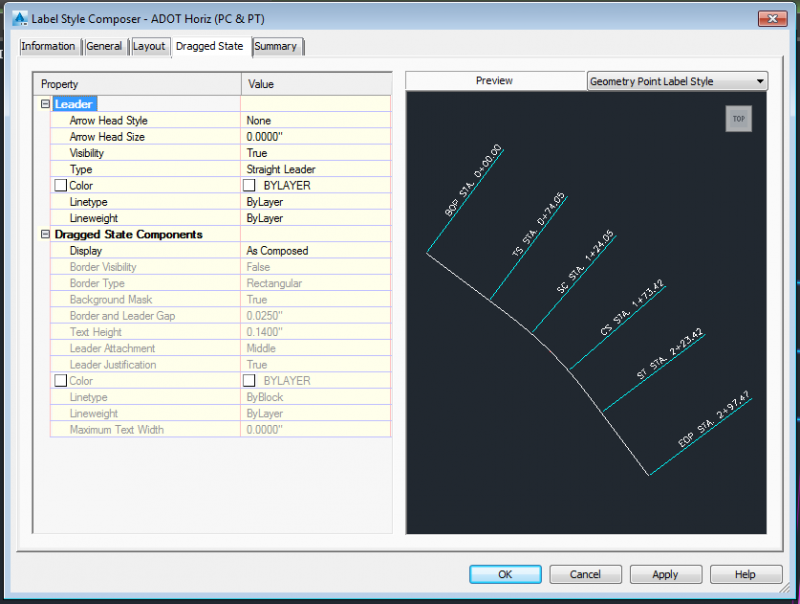Collapse the Leader property group
The height and width of the screenshot is (604, 800).
[x=46, y=103]
